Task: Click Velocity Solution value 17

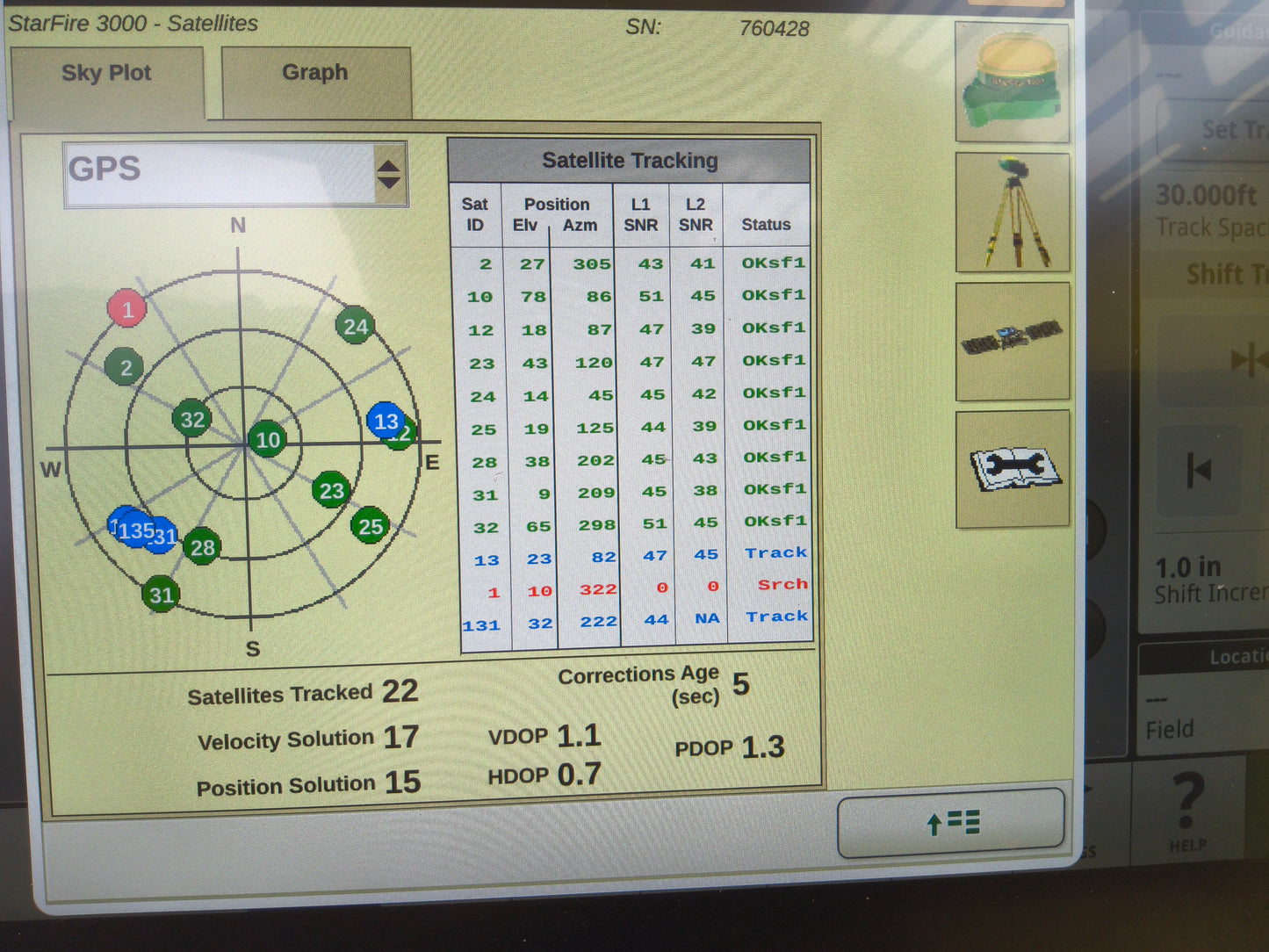Action: click(400, 737)
